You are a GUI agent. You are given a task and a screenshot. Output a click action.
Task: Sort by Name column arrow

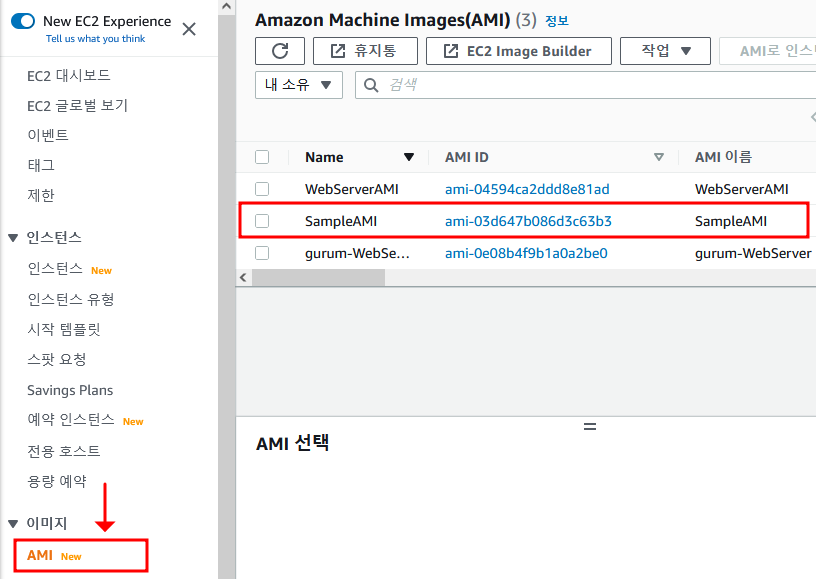click(x=409, y=157)
